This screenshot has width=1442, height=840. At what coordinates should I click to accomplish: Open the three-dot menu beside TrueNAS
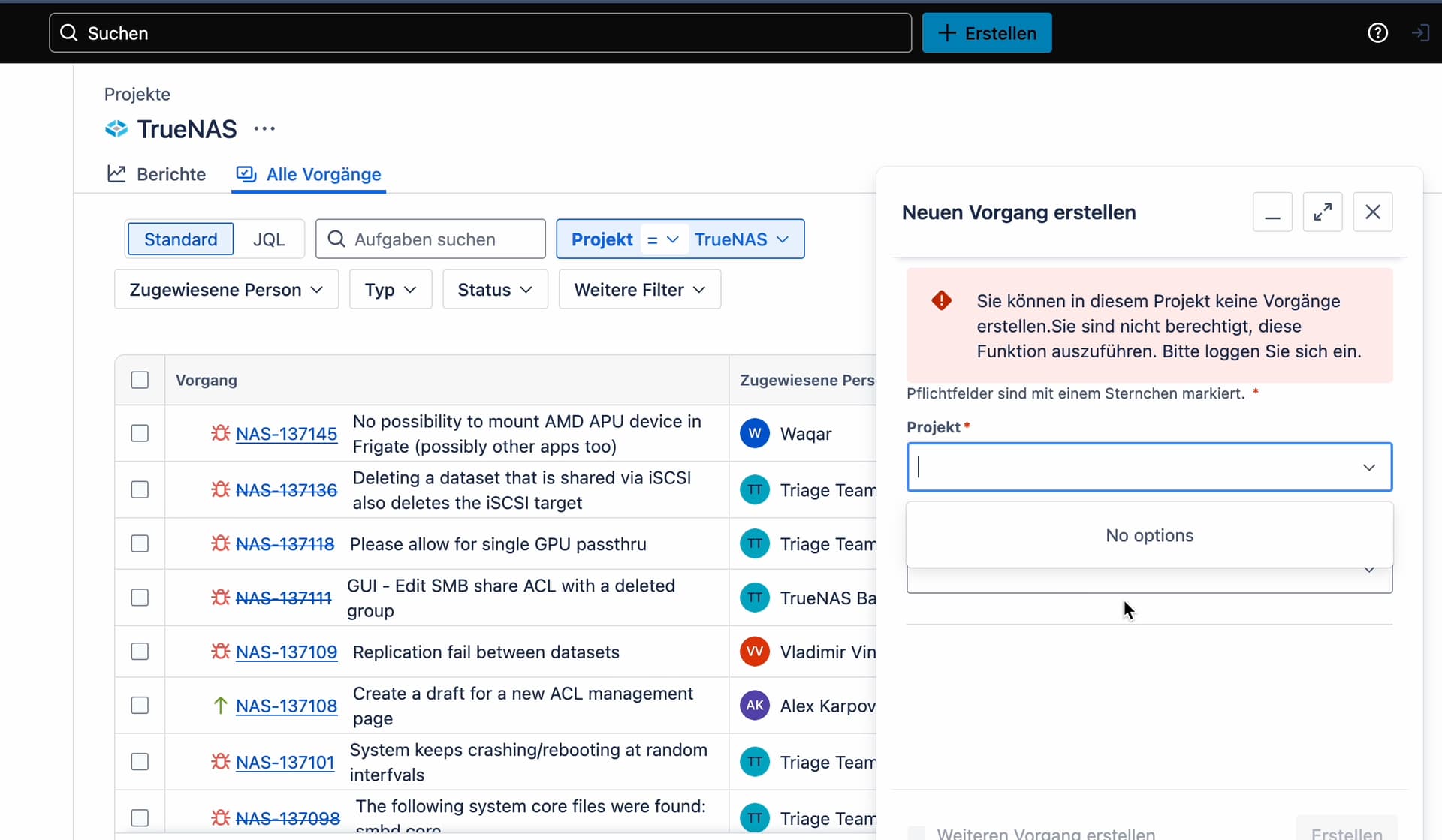point(264,129)
